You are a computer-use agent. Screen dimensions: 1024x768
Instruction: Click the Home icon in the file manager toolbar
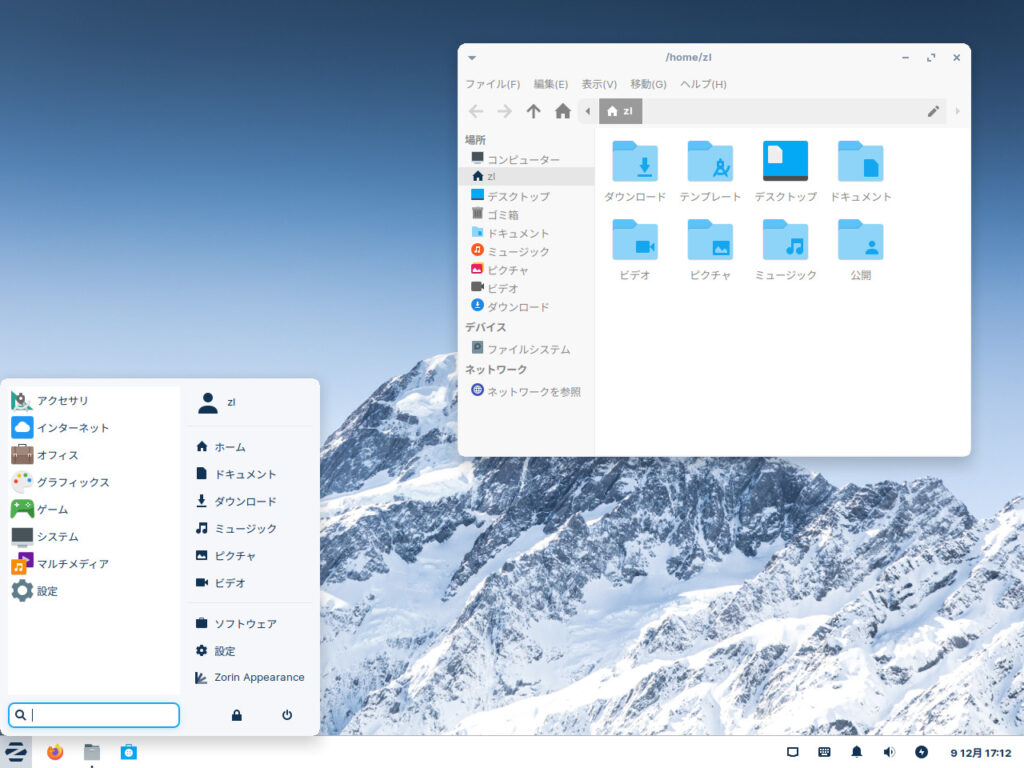point(561,111)
